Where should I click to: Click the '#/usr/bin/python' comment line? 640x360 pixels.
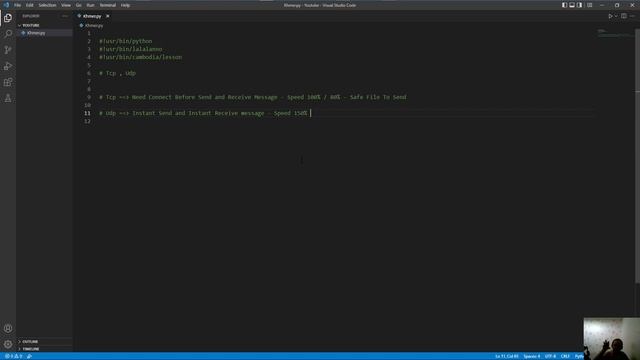pyautogui.click(x=126, y=41)
